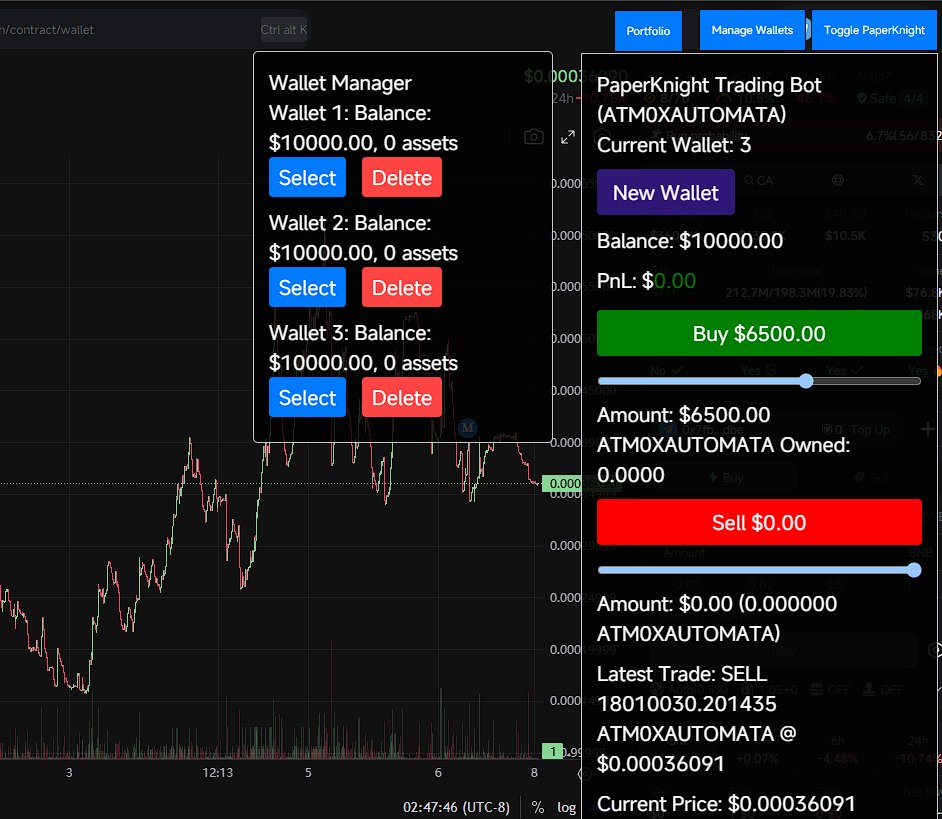The height and width of the screenshot is (819, 942).
Task: Adjust the sell amount slider handle
Action: [x=914, y=570]
